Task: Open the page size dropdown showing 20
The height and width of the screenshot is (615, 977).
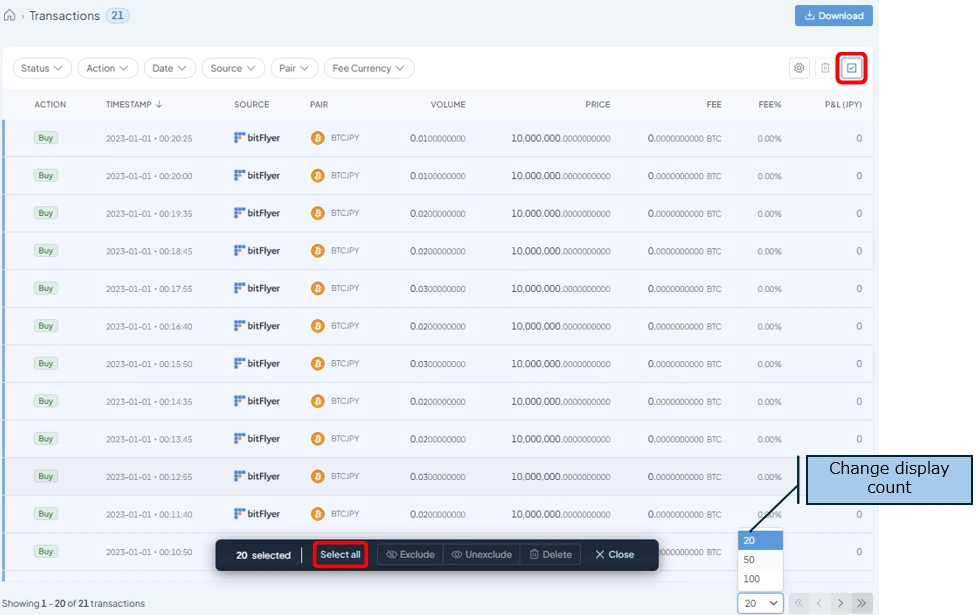Action: [760, 603]
